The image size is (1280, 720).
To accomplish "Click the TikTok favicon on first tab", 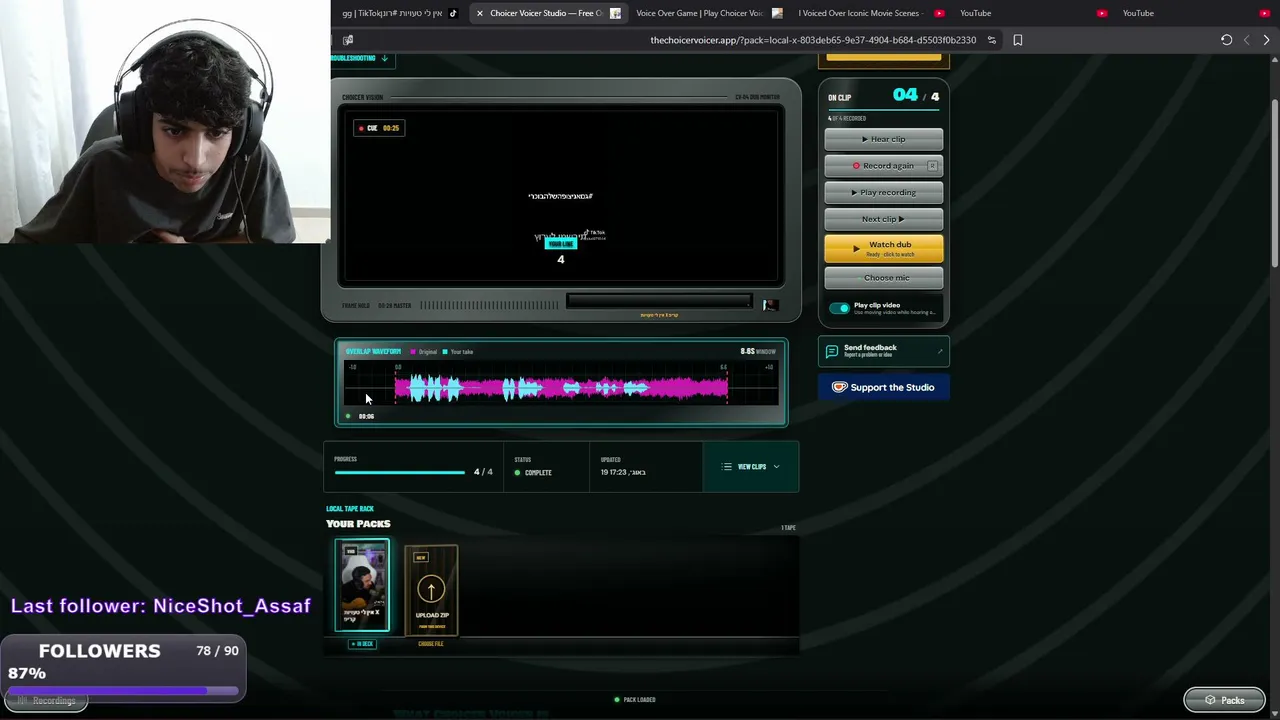I will click(453, 13).
